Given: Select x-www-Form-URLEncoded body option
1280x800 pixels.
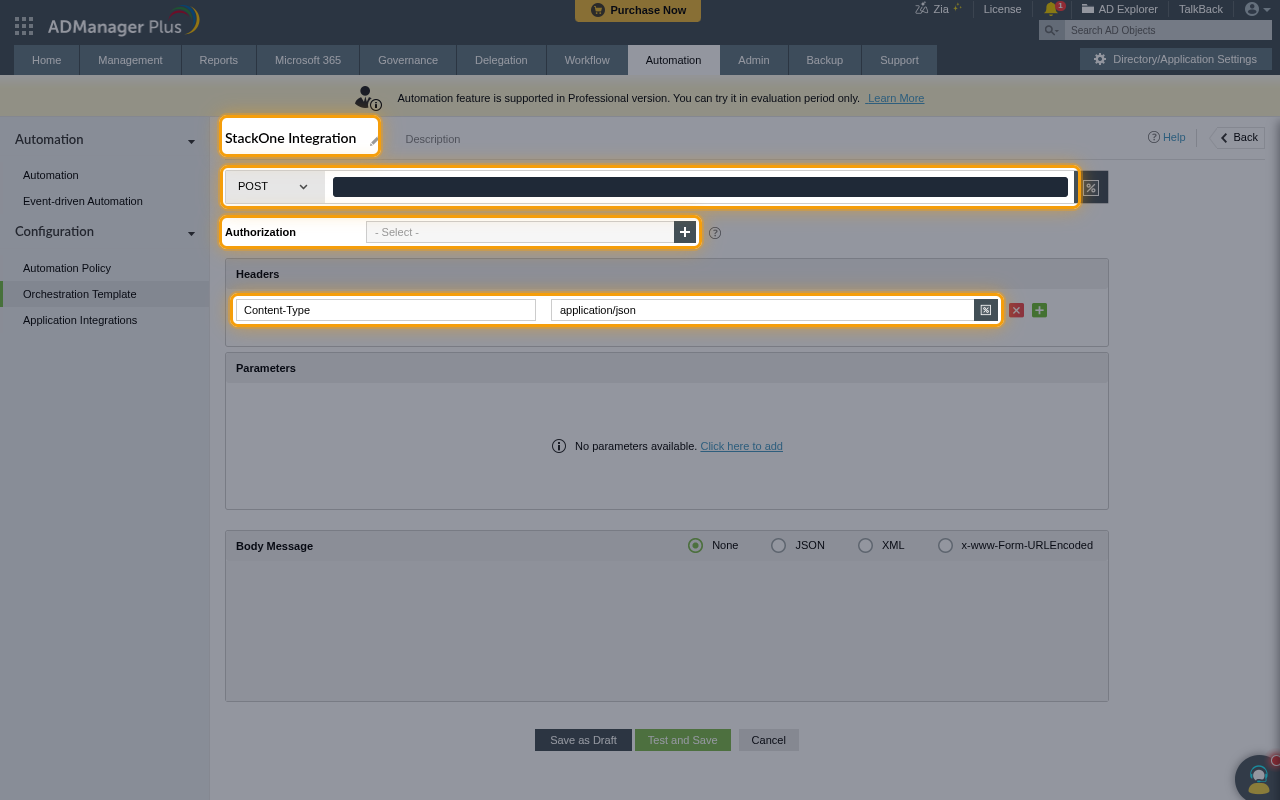Looking at the screenshot, I should pyautogui.click(x=945, y=545).
